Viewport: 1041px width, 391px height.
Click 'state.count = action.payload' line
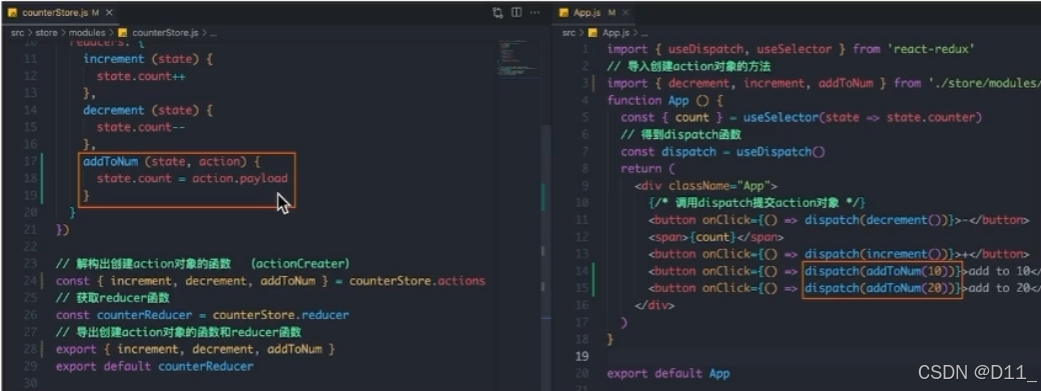coord(192,179)
